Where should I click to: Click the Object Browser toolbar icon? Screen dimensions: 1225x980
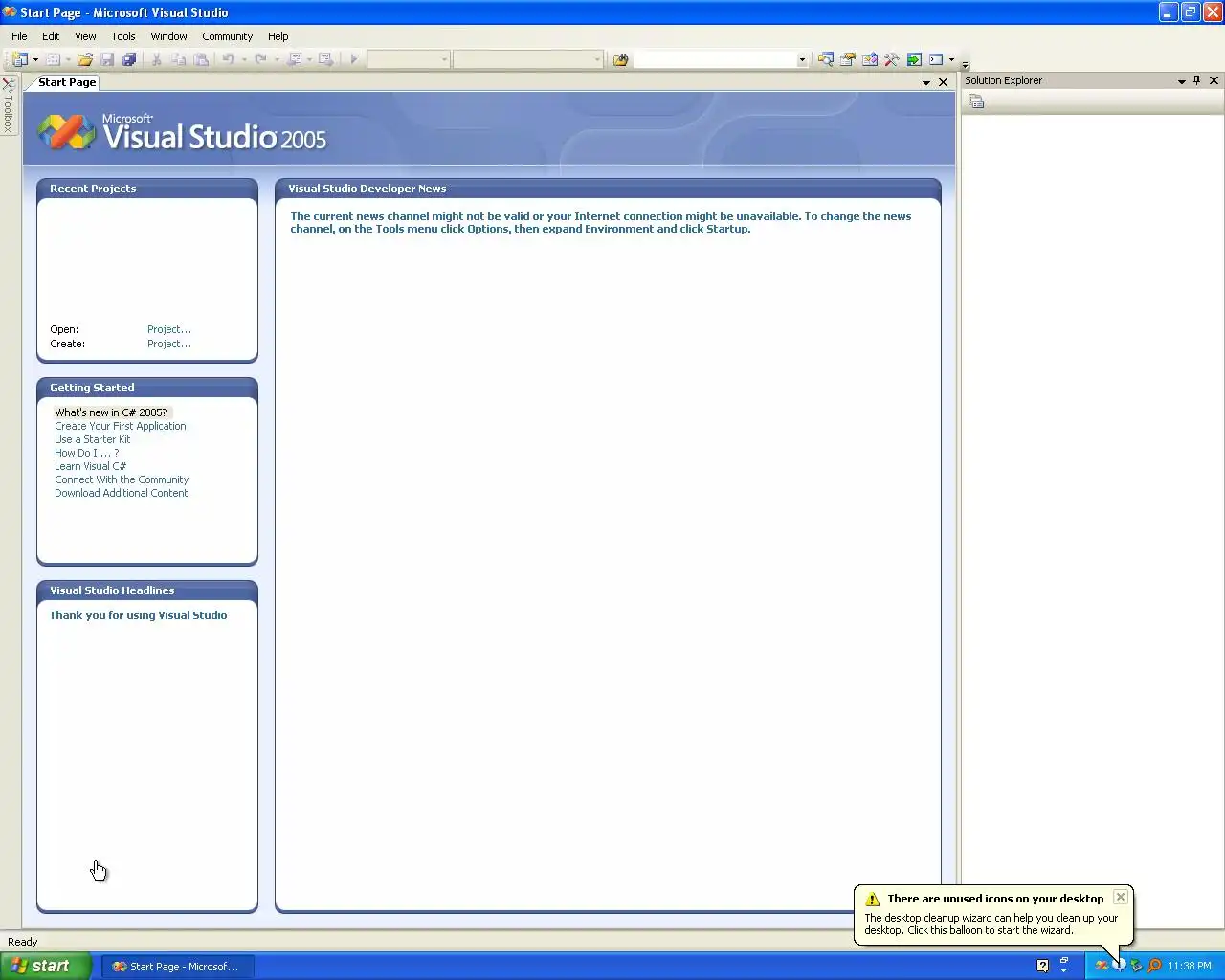pyautogui.click(x=870, y=59)
